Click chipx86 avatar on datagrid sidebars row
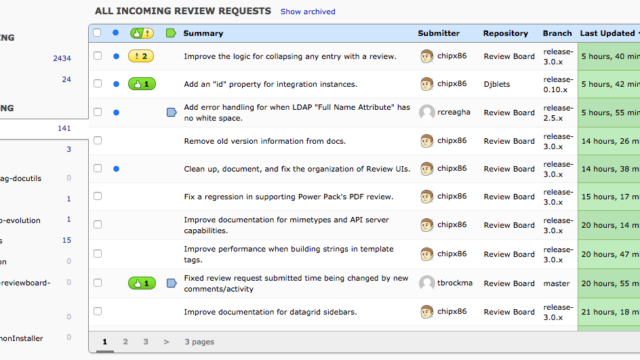The height and width of the screenshot is (360, 640). (x=427, y=311)
